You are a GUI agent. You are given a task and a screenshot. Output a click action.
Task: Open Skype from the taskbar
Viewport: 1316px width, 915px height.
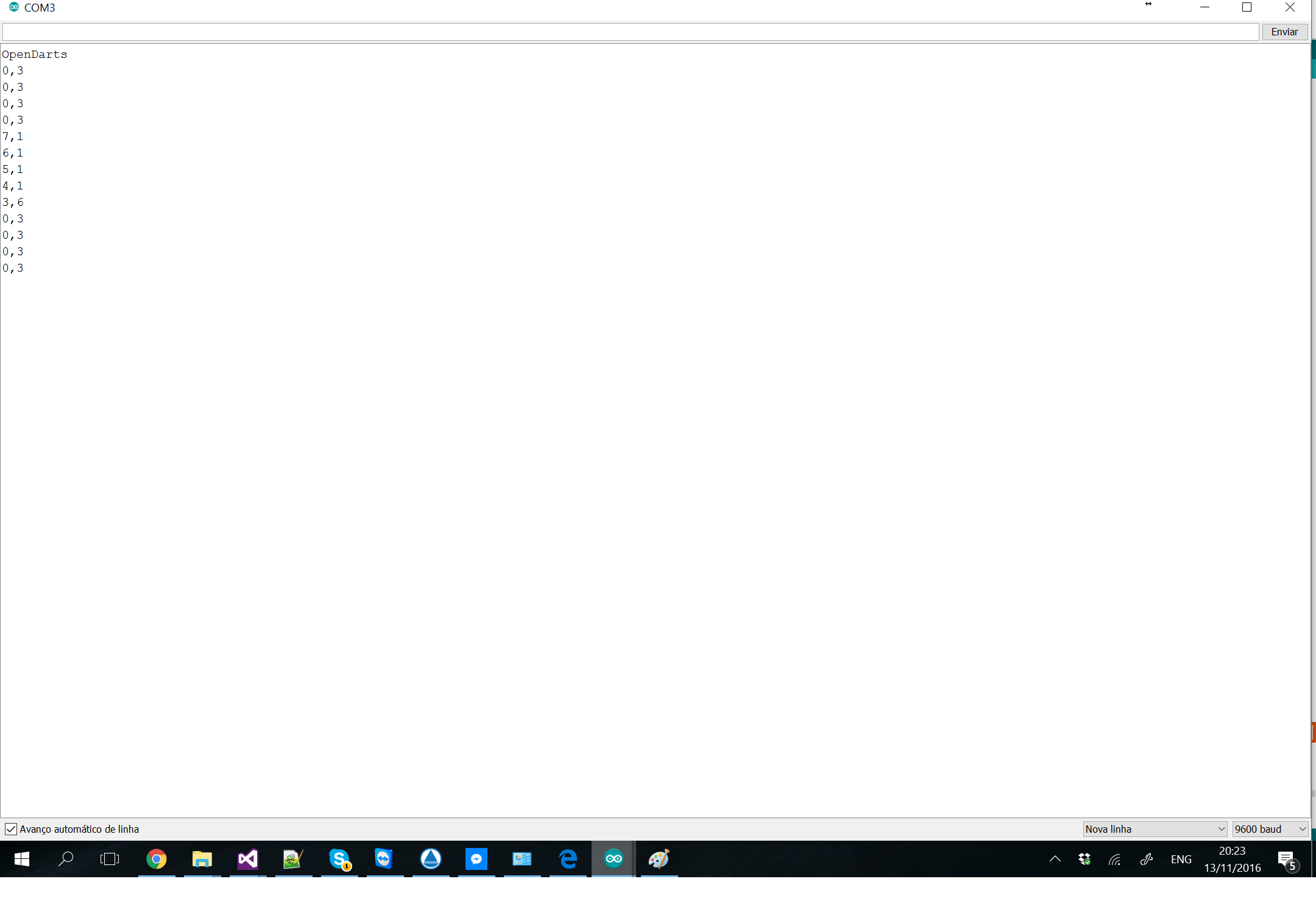click(339, 859)
